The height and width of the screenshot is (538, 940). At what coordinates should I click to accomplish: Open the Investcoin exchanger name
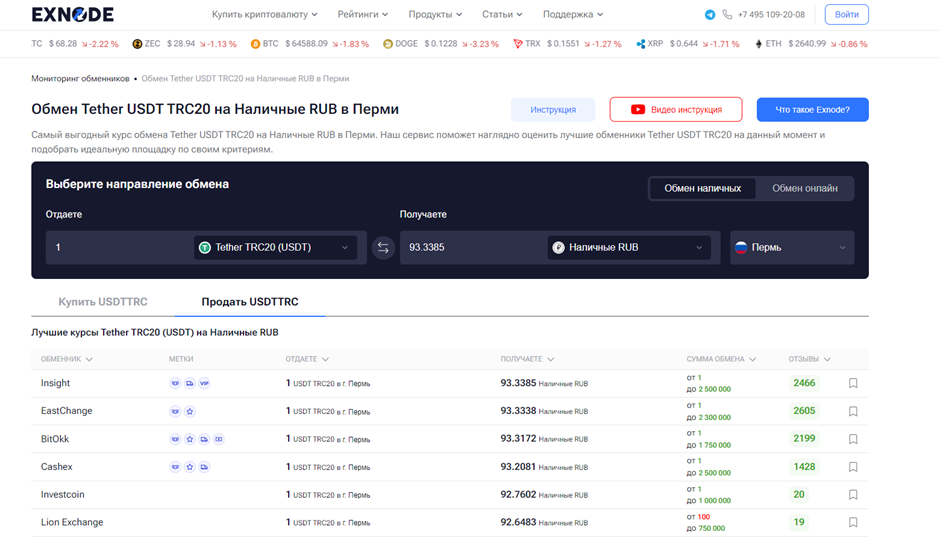coord(62,495)
